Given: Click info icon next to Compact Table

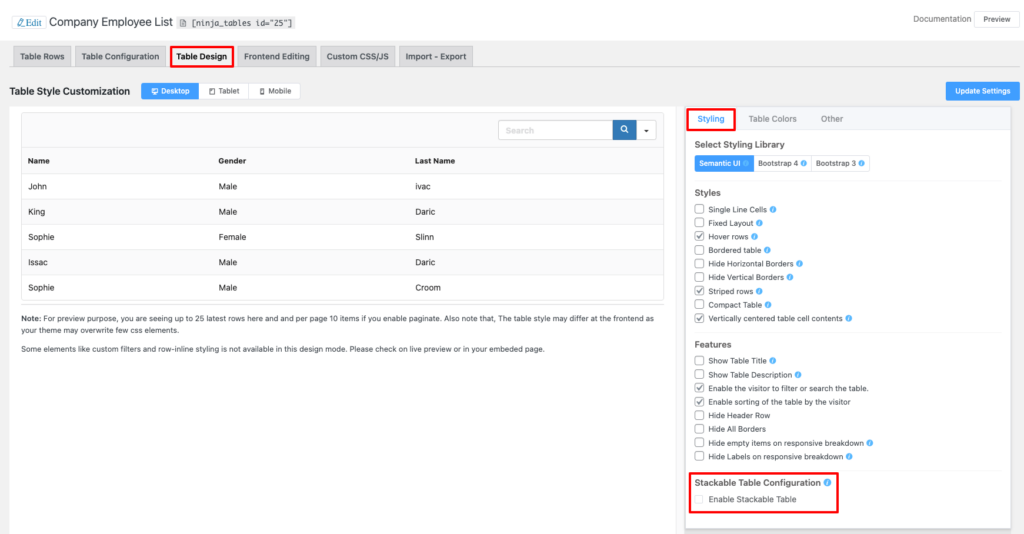Looking at the screenshot, I should coord(768,305).
